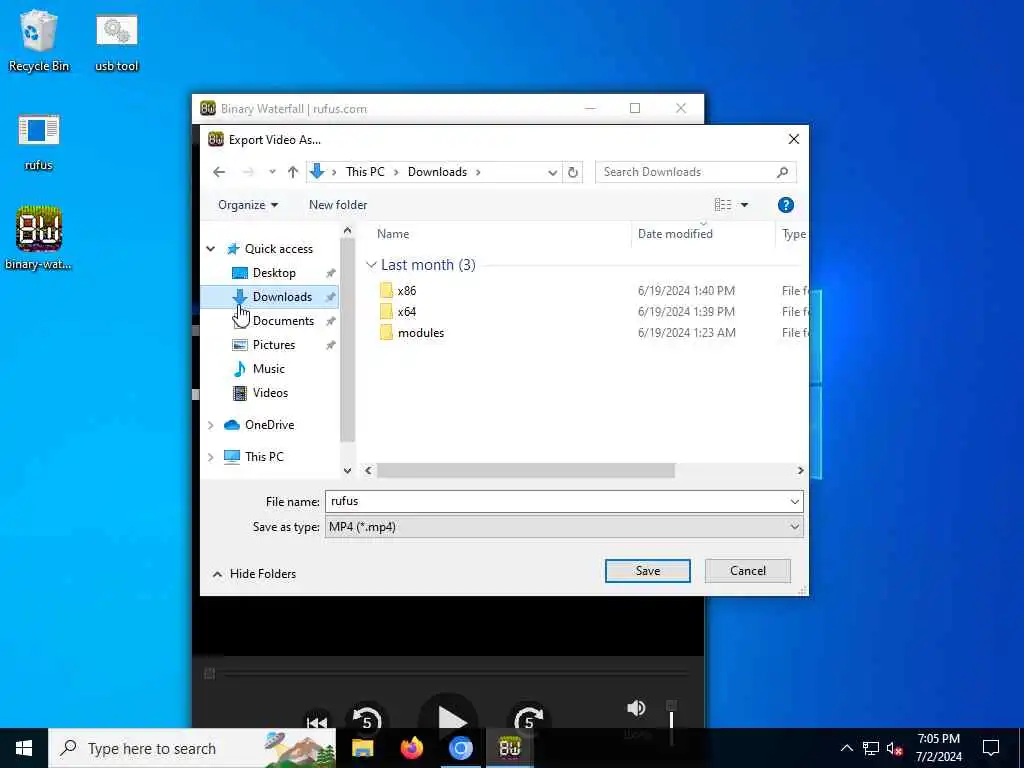Expand the This PC tree node
The image size is (1024, 768).
tap(210, 457)
